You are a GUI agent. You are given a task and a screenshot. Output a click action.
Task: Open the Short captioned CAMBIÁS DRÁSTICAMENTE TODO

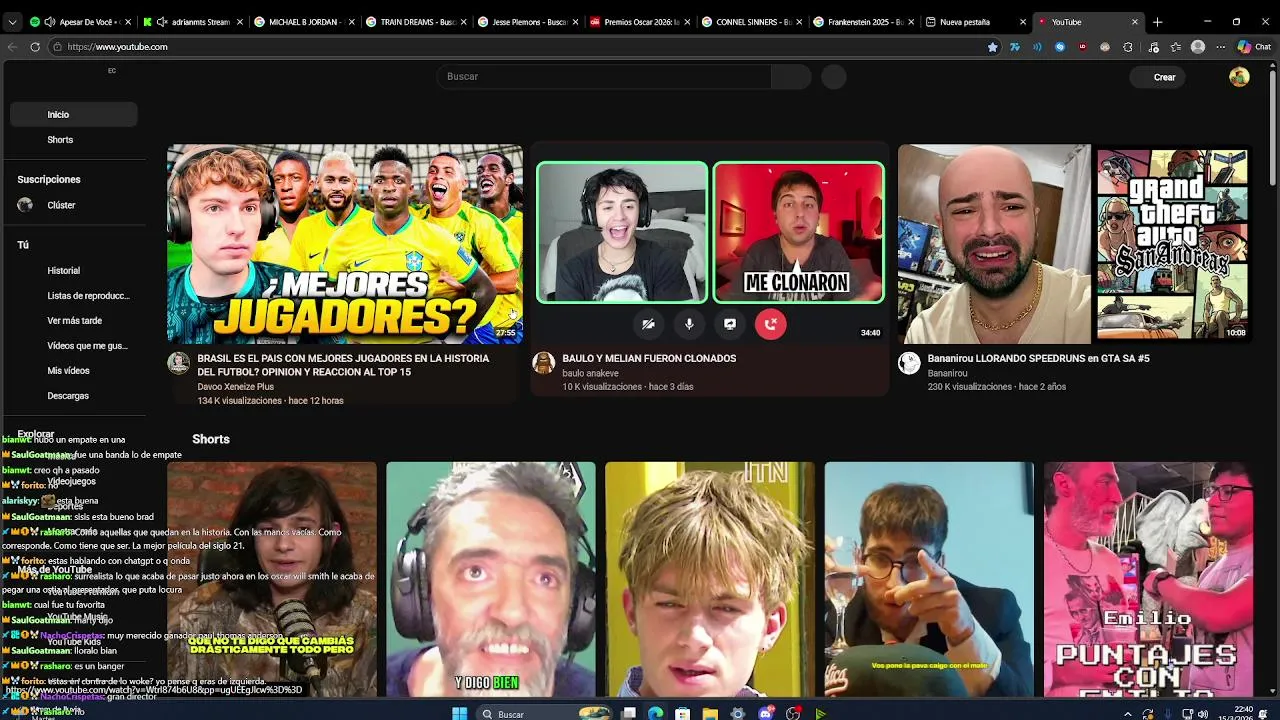click(x=272, y=580)
